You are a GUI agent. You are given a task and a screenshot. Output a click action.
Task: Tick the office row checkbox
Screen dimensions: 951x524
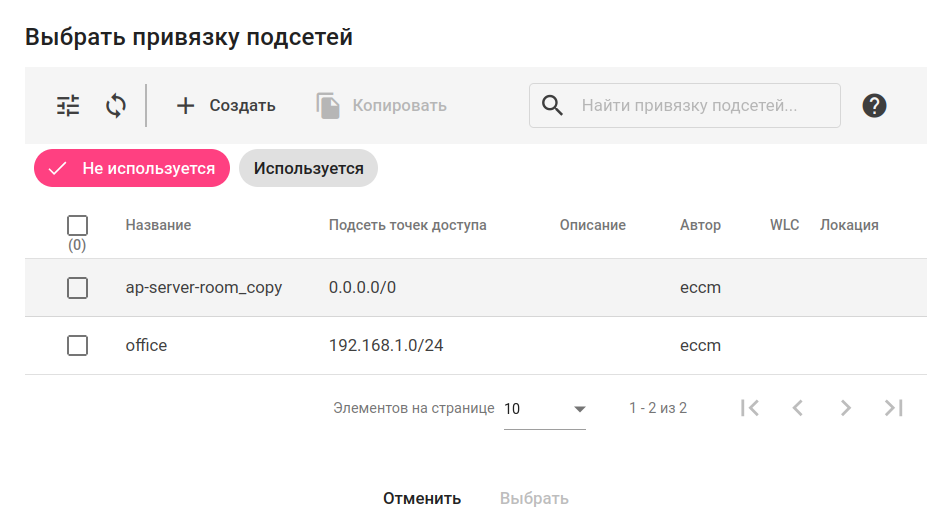click(77, 346)
